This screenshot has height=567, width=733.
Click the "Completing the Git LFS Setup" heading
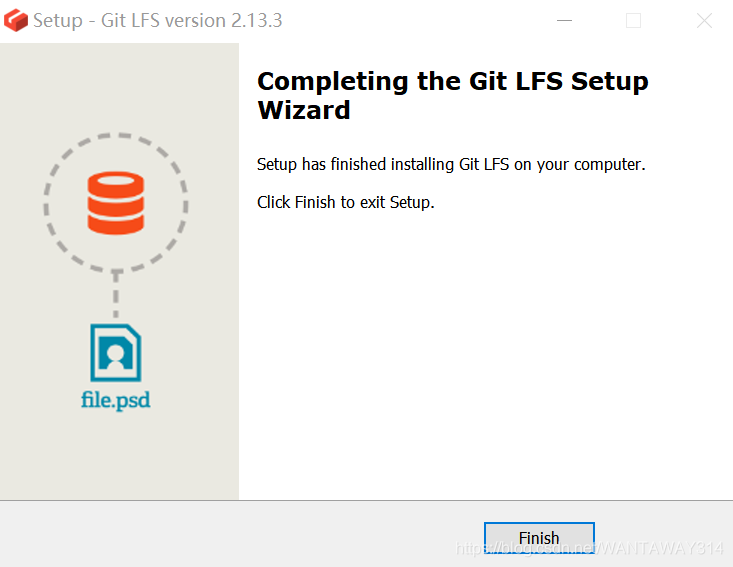coord(453,82)
